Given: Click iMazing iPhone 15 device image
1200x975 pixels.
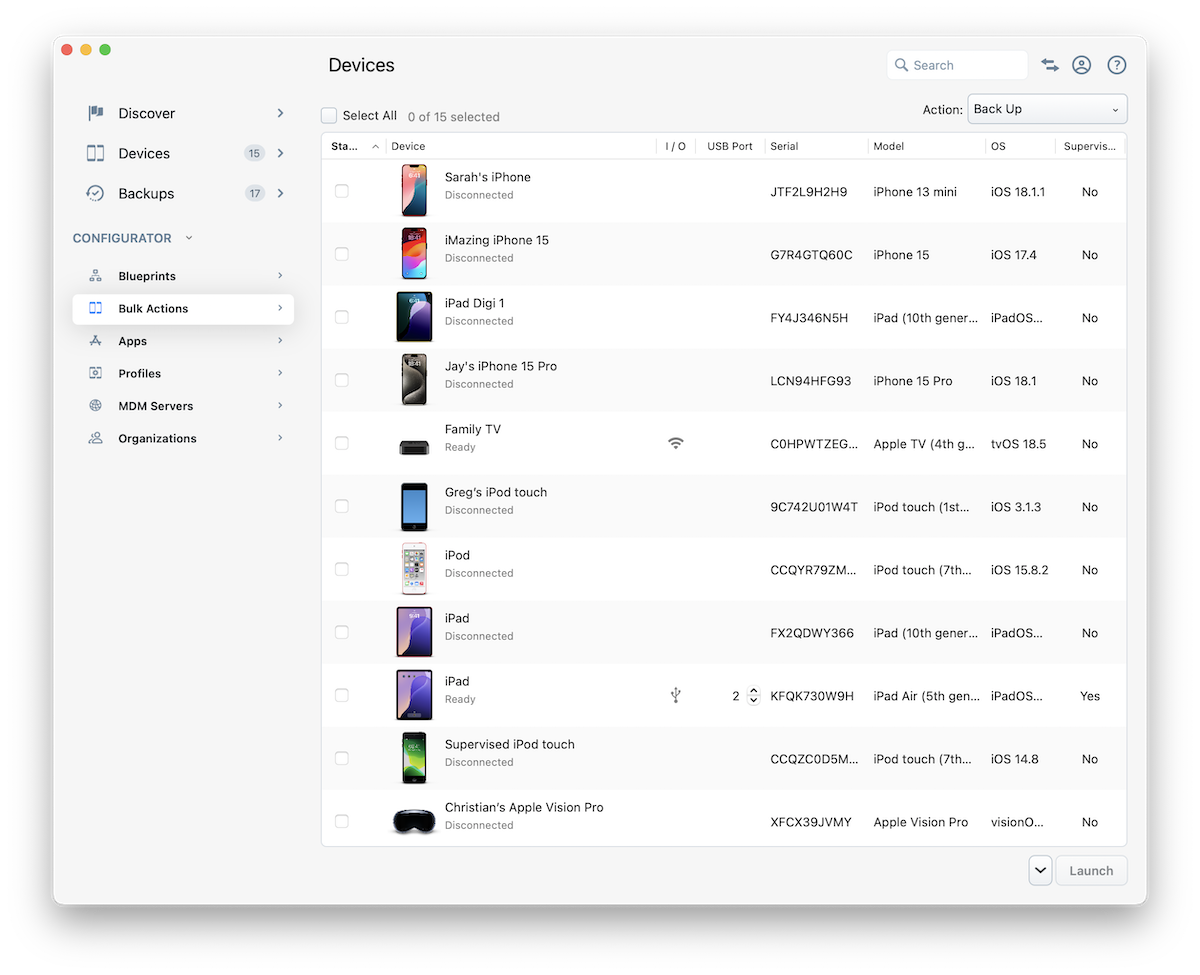Looking at the screenshot, I should pos(414,254).
